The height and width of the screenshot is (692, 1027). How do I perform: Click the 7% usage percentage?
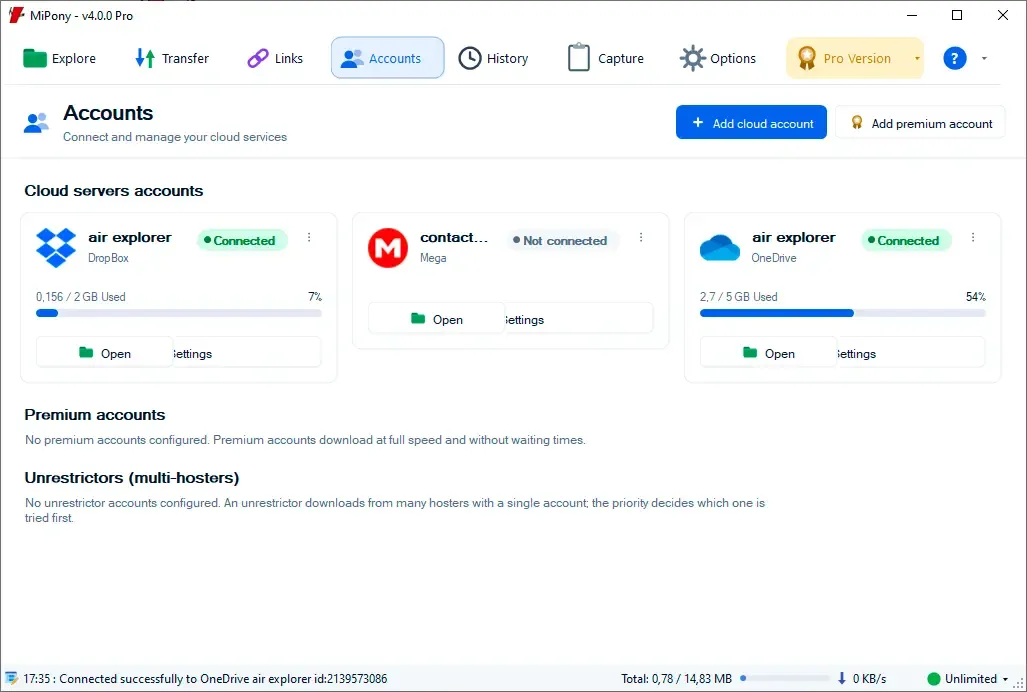(315, 297)
